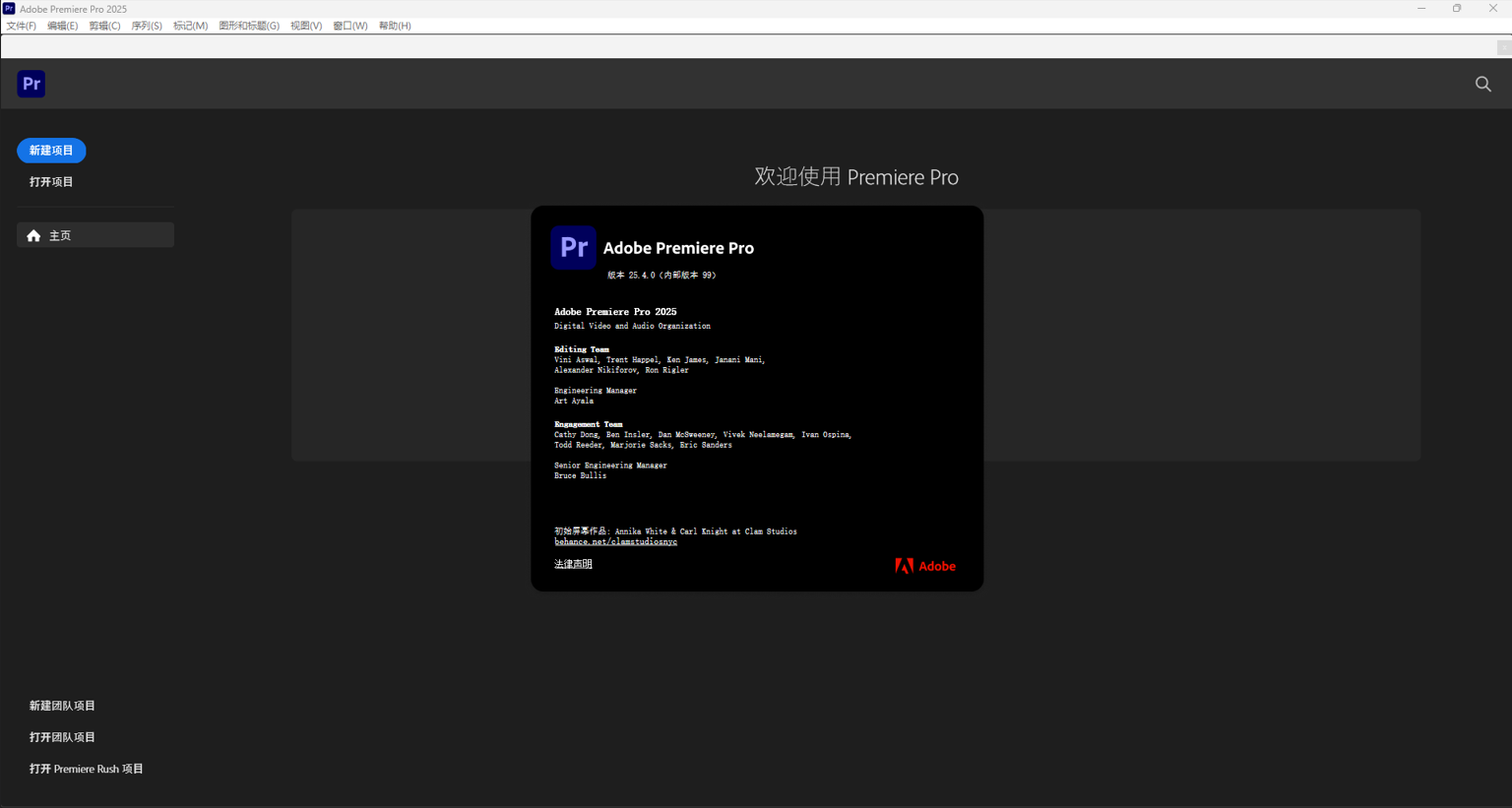Click the Premiere icon in the title bar

9,9
